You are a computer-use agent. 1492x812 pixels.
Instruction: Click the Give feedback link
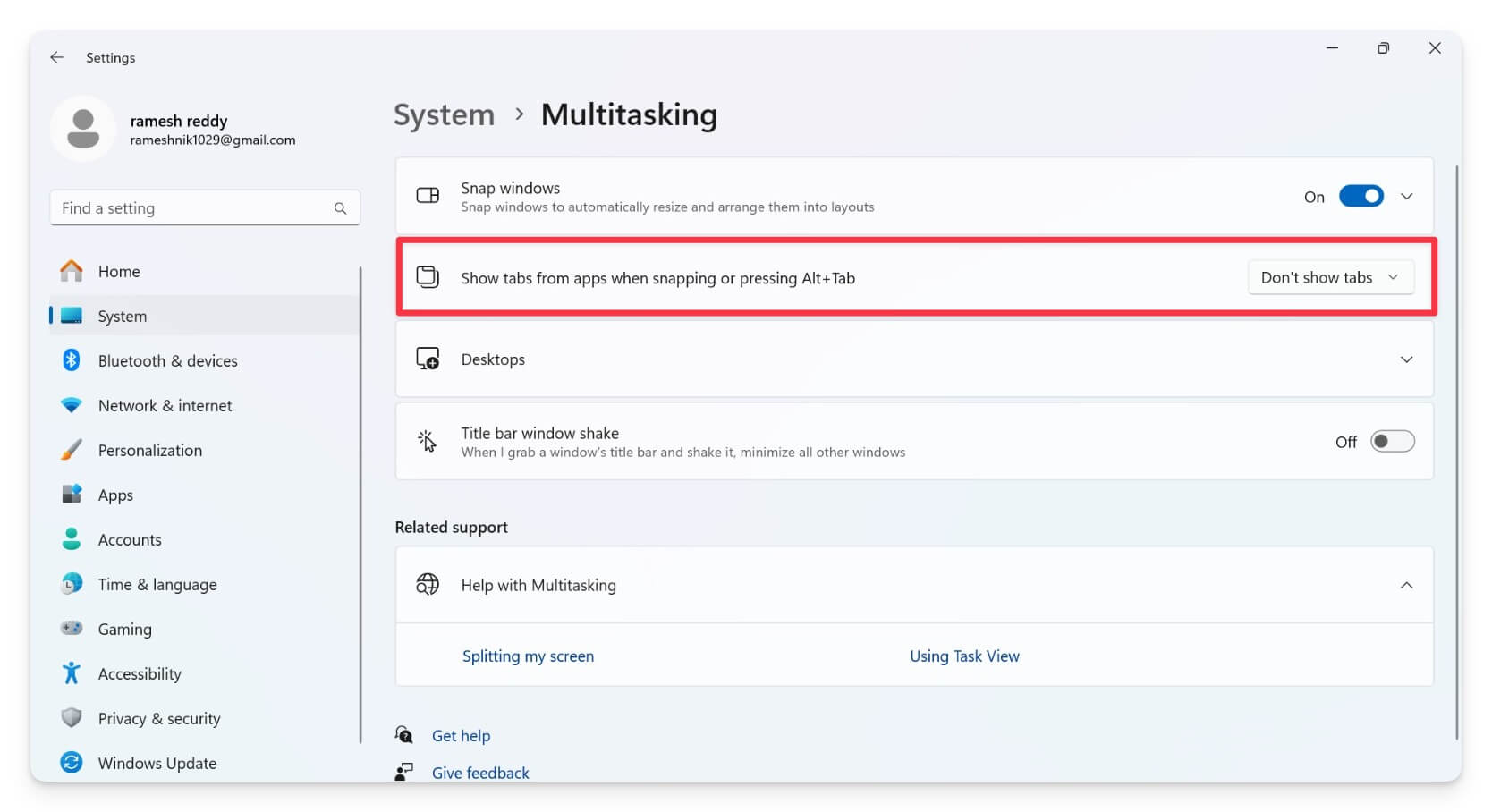click(x=479, y=772)
